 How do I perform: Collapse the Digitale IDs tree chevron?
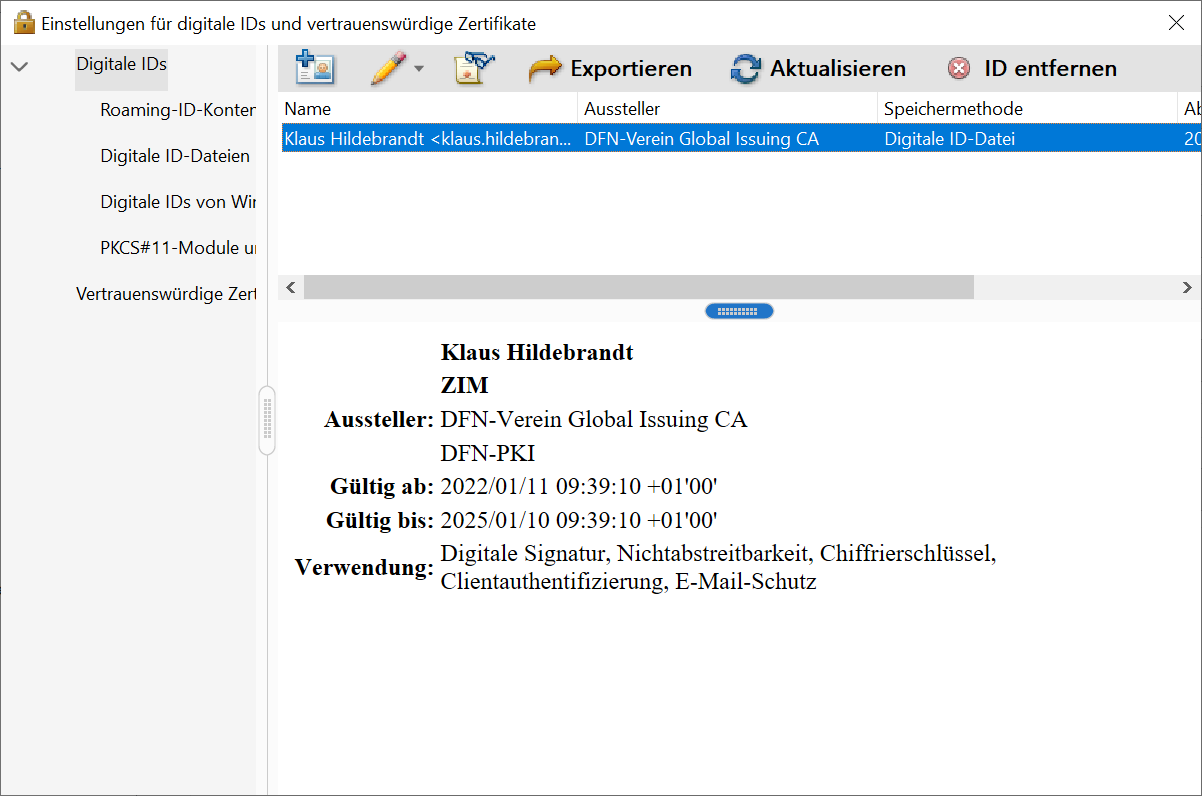[19, 66]
